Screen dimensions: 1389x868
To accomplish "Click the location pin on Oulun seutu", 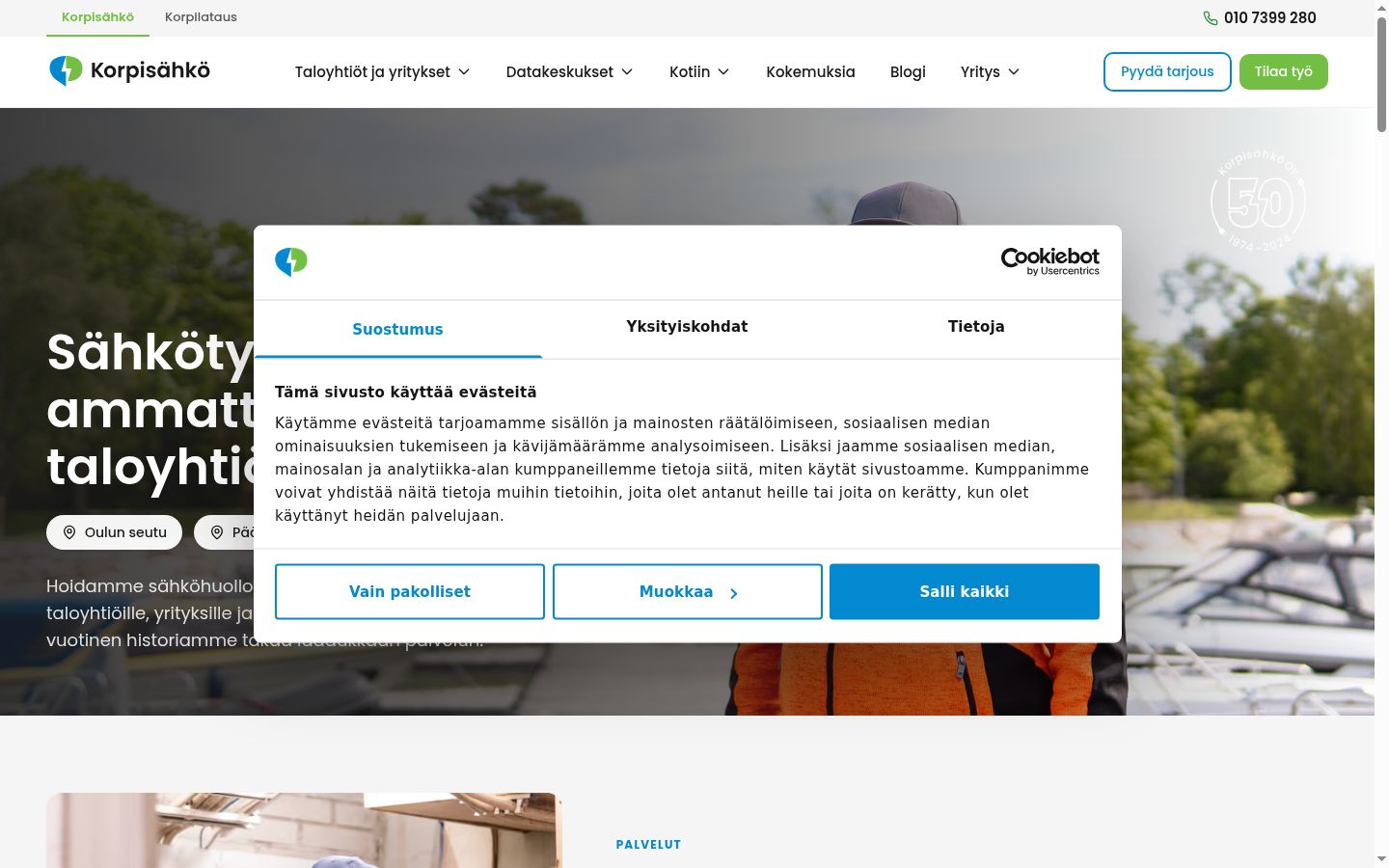I will [69, 532].
